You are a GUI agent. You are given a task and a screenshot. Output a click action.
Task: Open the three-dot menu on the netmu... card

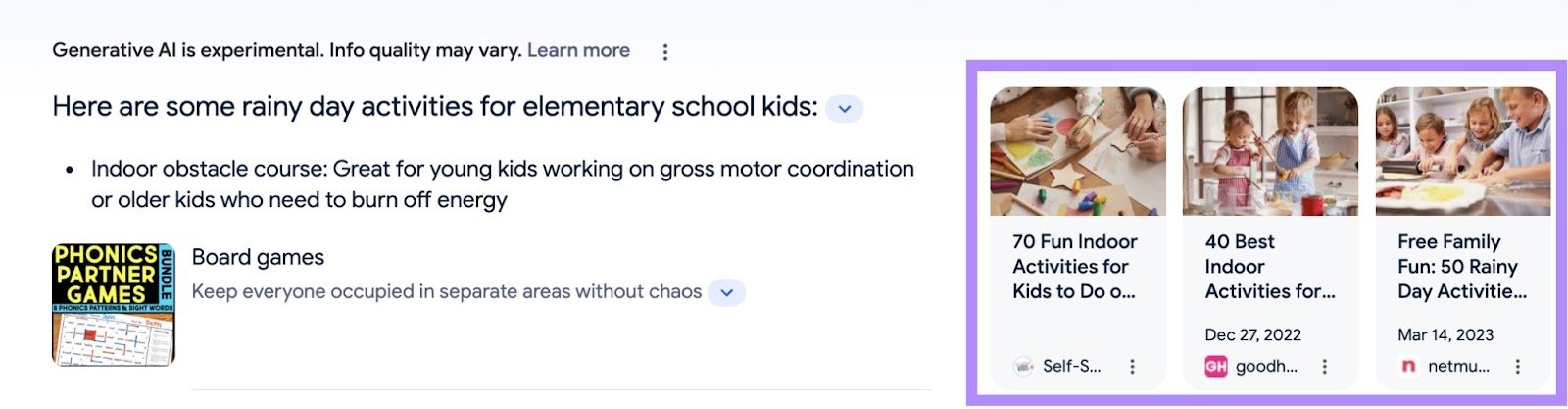pos(1517,366)
